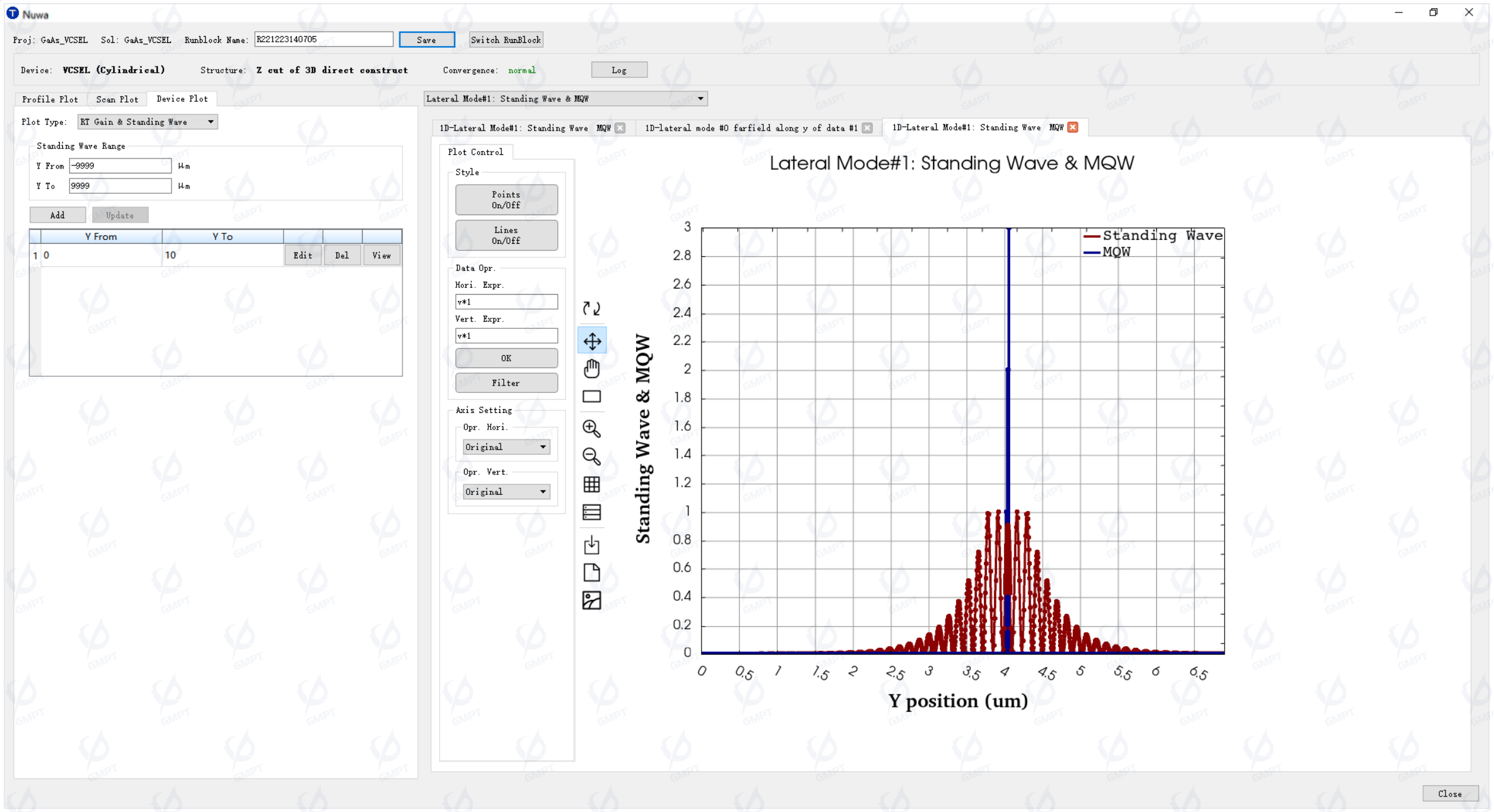
Task: Toggle the grid lines icon
Action: coord(592,484)
